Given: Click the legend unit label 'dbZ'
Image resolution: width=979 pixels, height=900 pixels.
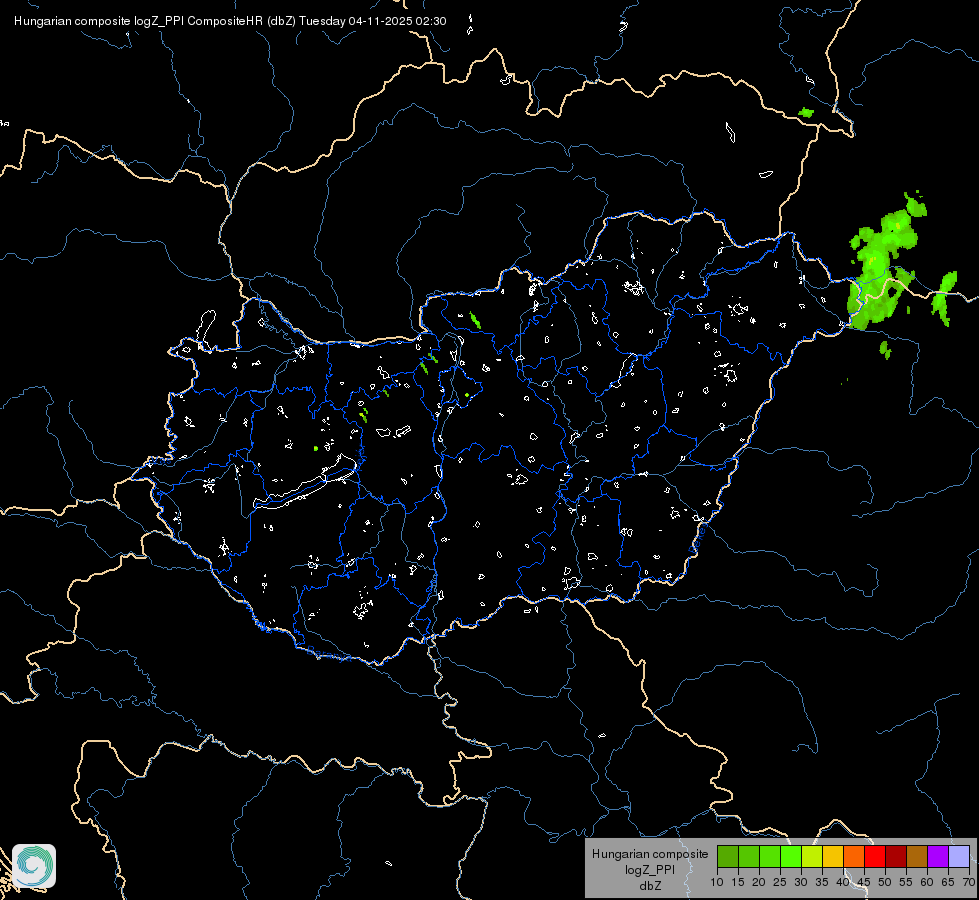Looking at the screenshot, I should point(650,886).
